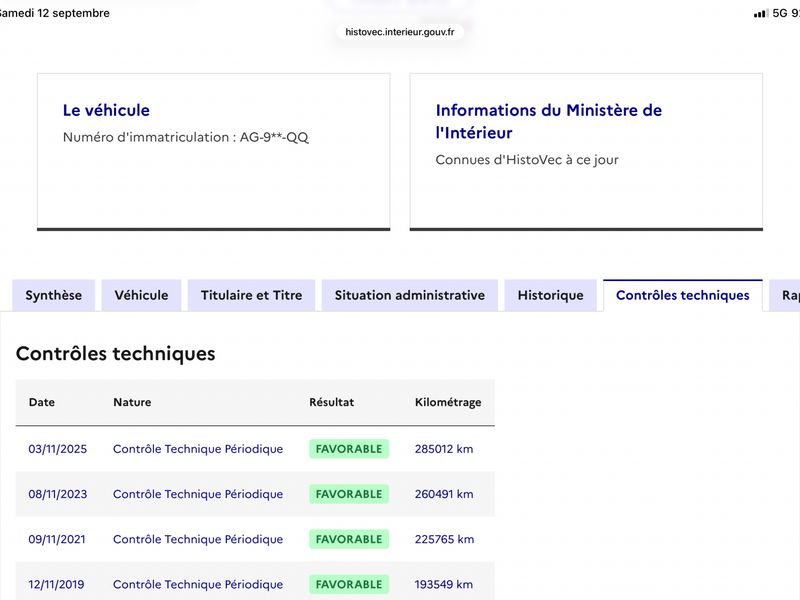
Task: Go to the Historique tab
Action: click(551, 295)
